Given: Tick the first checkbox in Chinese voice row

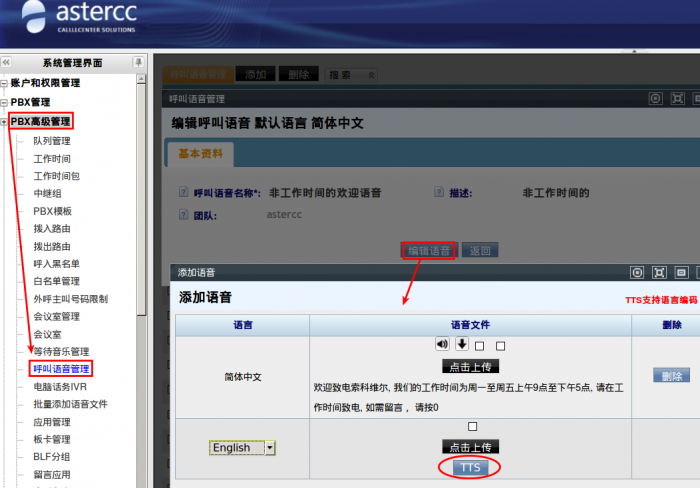Looking at the screenshot, I should (x=481, y=346).
